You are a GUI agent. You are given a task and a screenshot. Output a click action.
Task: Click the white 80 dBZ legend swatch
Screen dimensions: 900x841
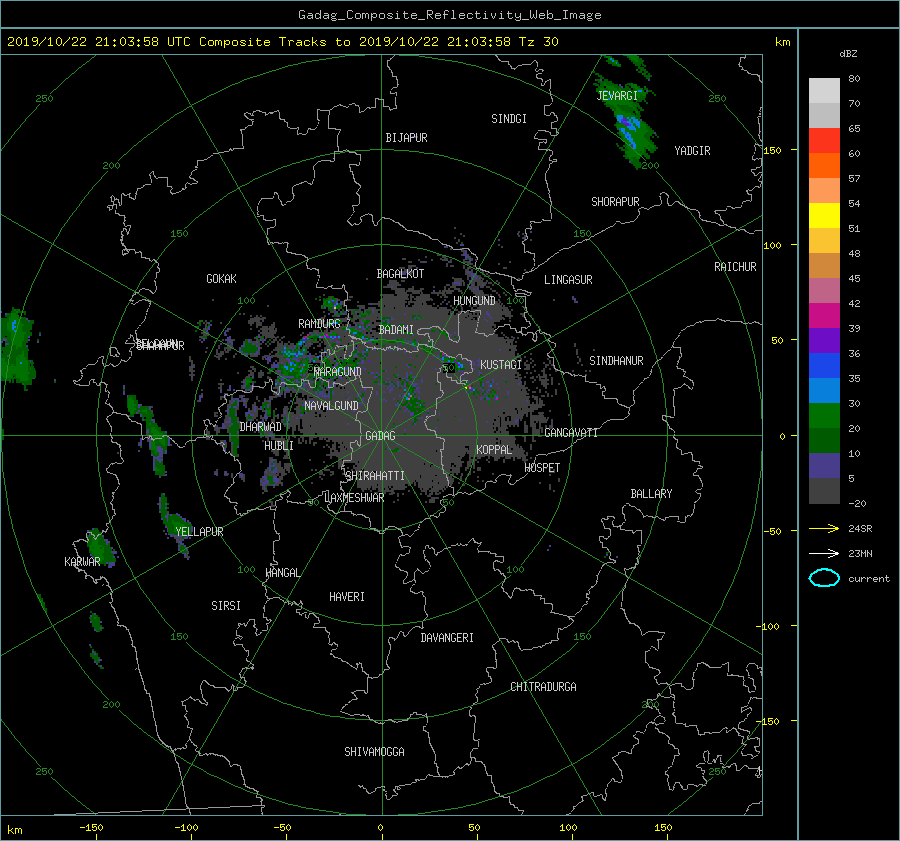824,91
